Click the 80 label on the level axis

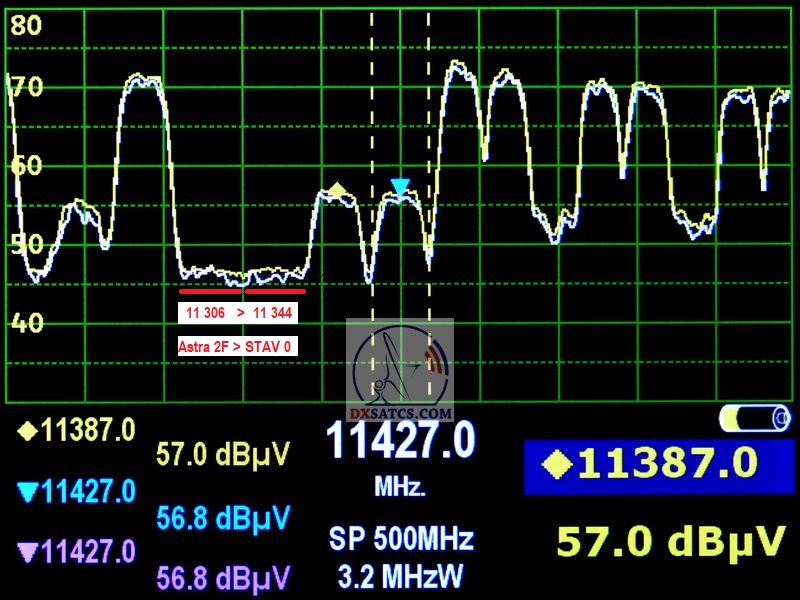point(26,26)
